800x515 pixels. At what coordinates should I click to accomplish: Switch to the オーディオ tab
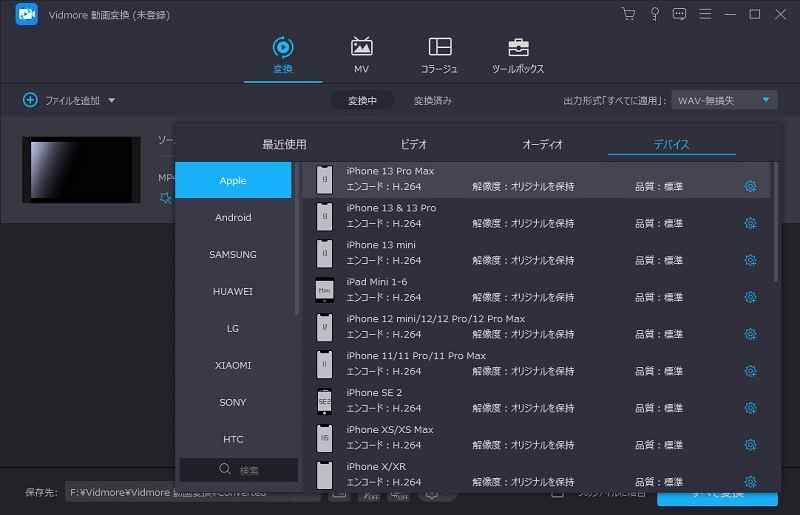(542, 144)
